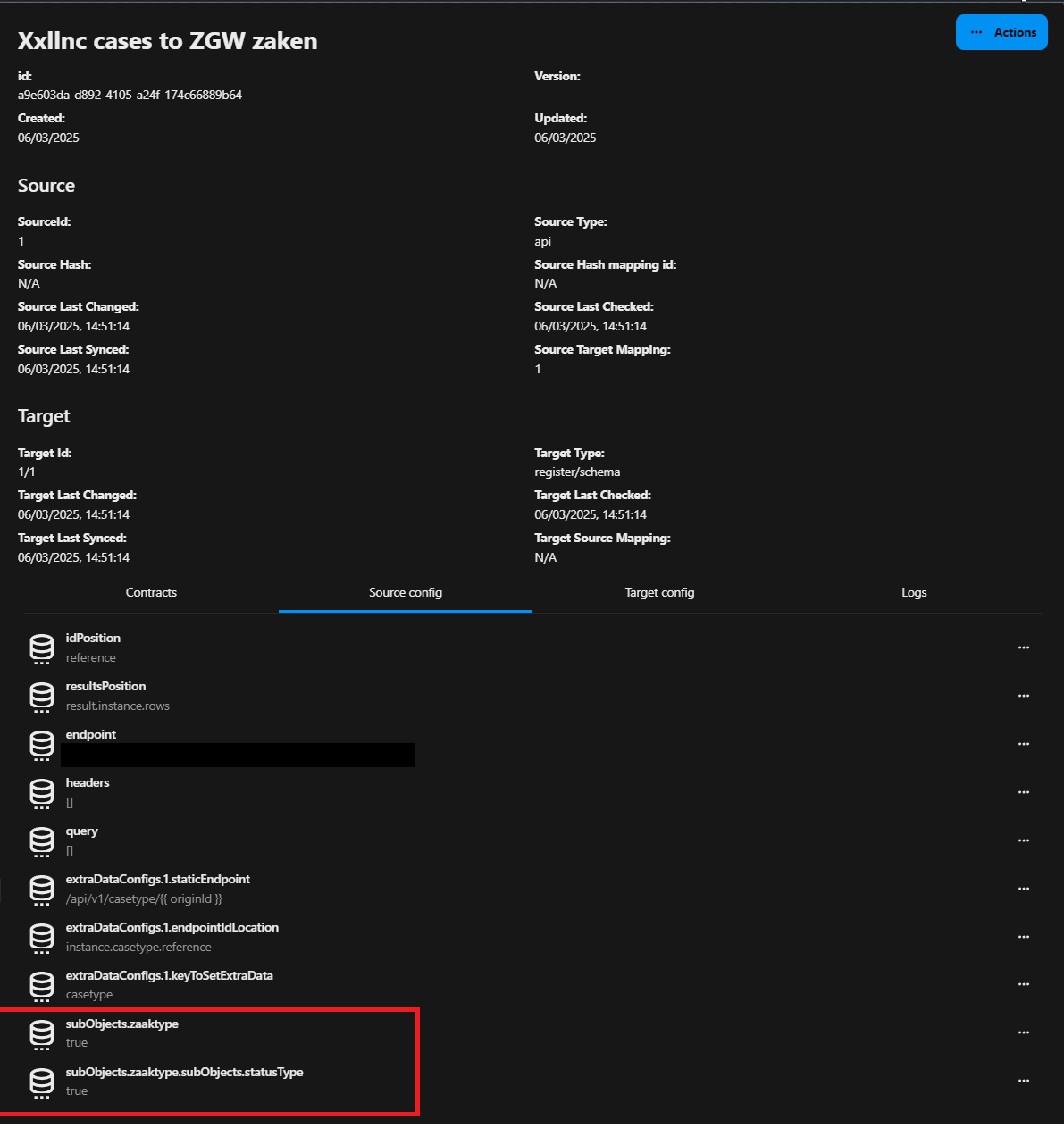Click the title Xxllnc cases to ZGW zaken
This screenshot has width=1064, height=1128.
coord(168,41)
